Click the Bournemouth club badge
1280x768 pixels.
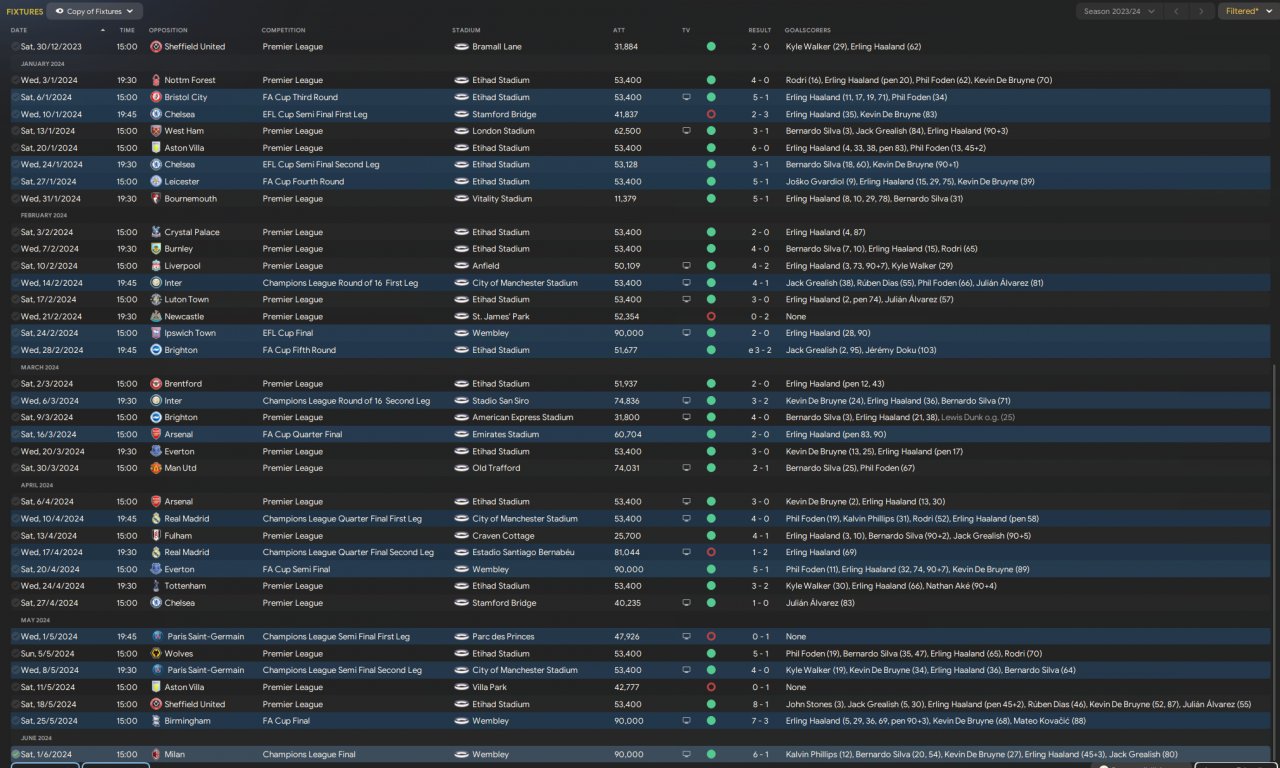coord(156,199)
